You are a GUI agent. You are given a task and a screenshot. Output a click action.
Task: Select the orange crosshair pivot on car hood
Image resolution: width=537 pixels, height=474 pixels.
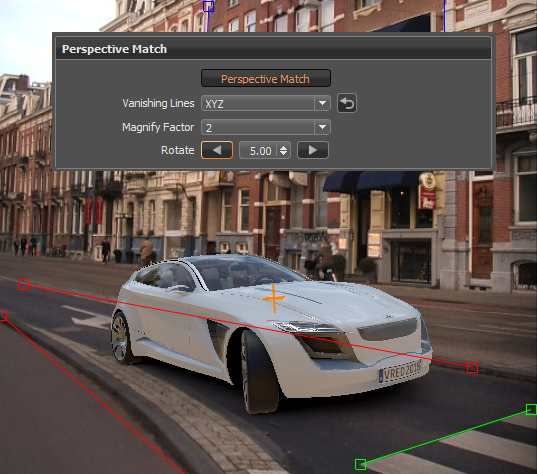(x=274, y=298)
